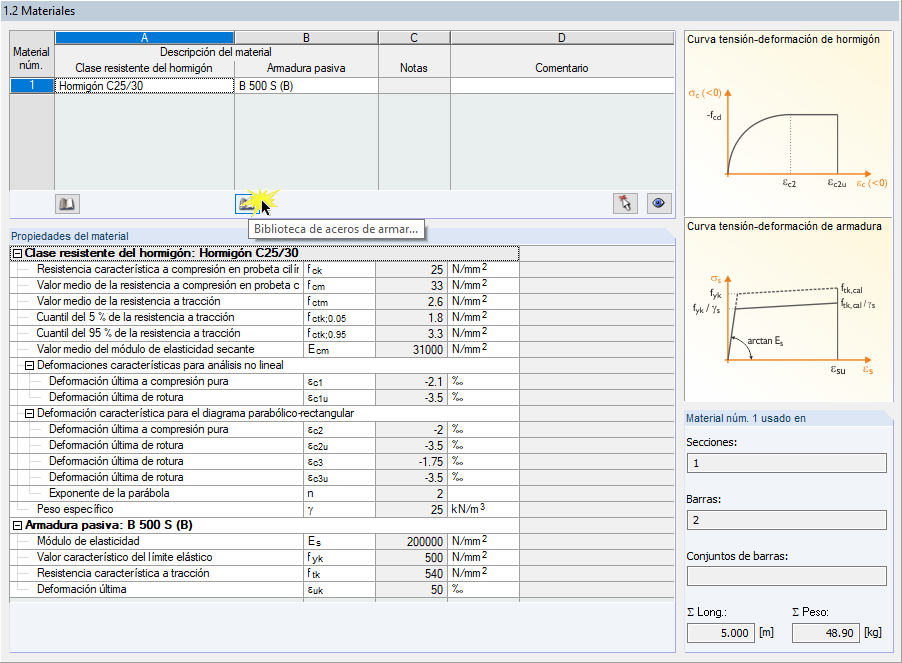Select the fctk;0.05 value 1.8
Viewport: 902px width, 663px height.
[411, 318]
